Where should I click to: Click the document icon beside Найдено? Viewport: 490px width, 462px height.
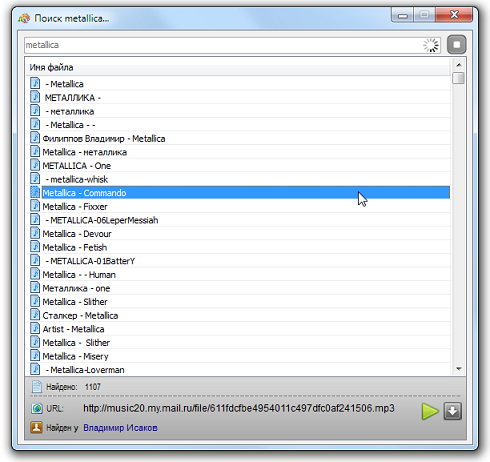tap(37, 387)
